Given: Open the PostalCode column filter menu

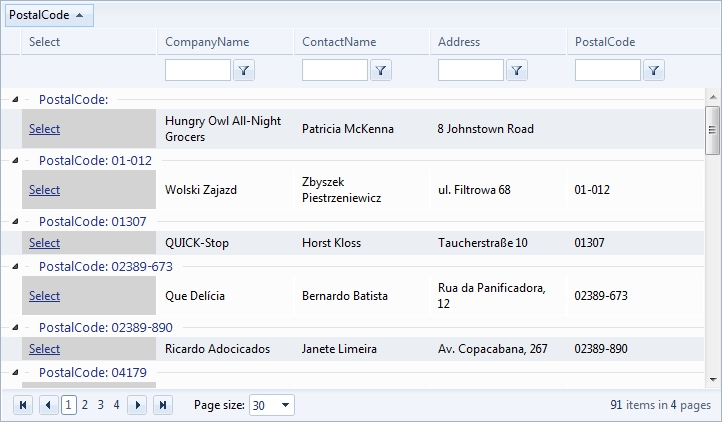Looking at the screenshot, I should click(x=653, y=70).
